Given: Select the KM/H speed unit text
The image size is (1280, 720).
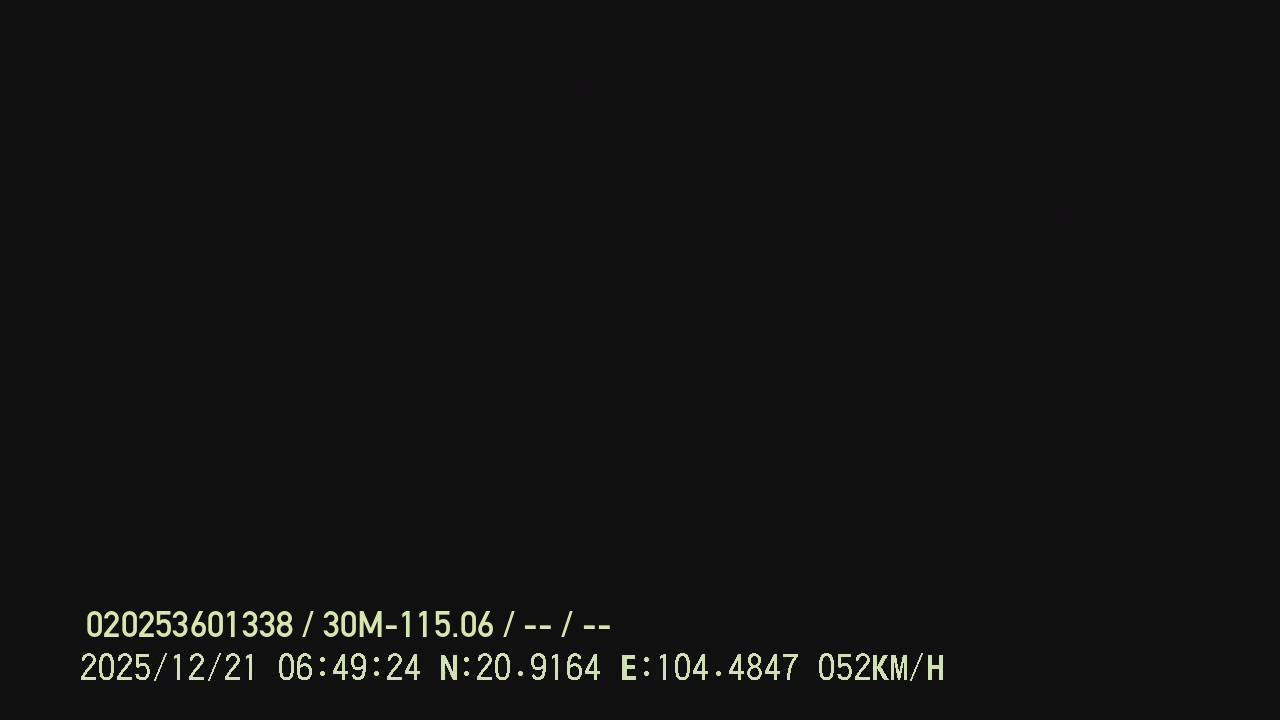Looking at the screenshot, I should tap(908, 668).
